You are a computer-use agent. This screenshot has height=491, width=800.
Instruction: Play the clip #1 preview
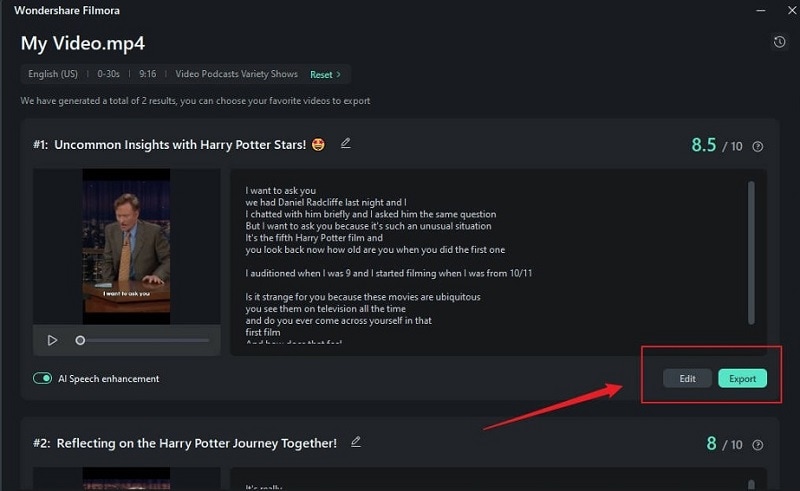point(52,340)
